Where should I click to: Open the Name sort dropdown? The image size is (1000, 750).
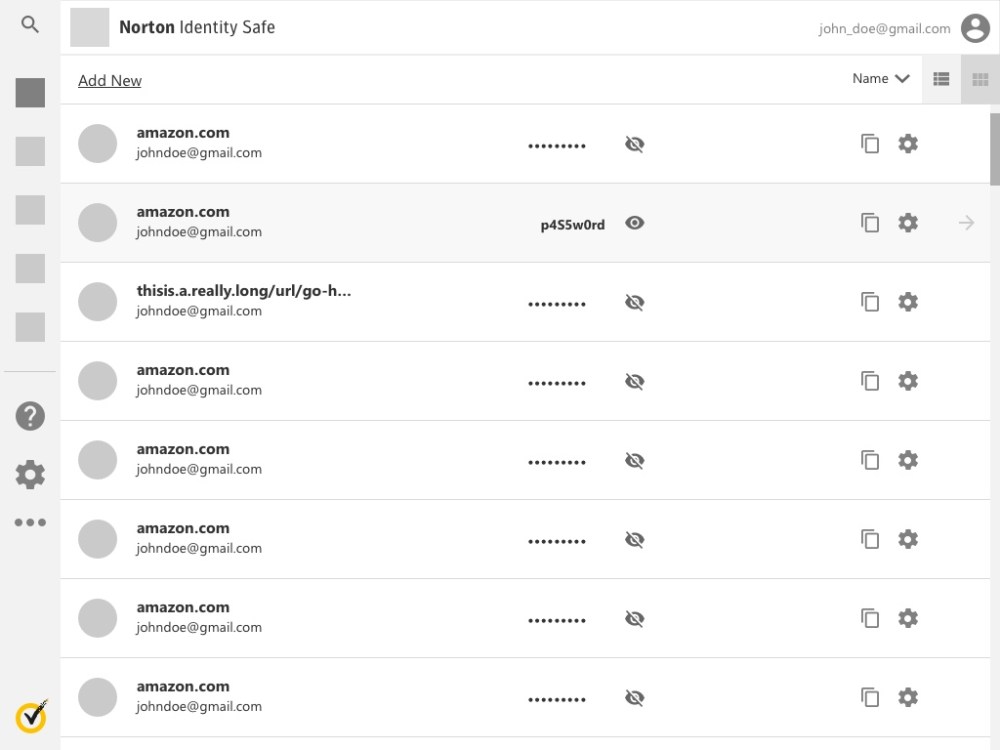tap(880, 79)
